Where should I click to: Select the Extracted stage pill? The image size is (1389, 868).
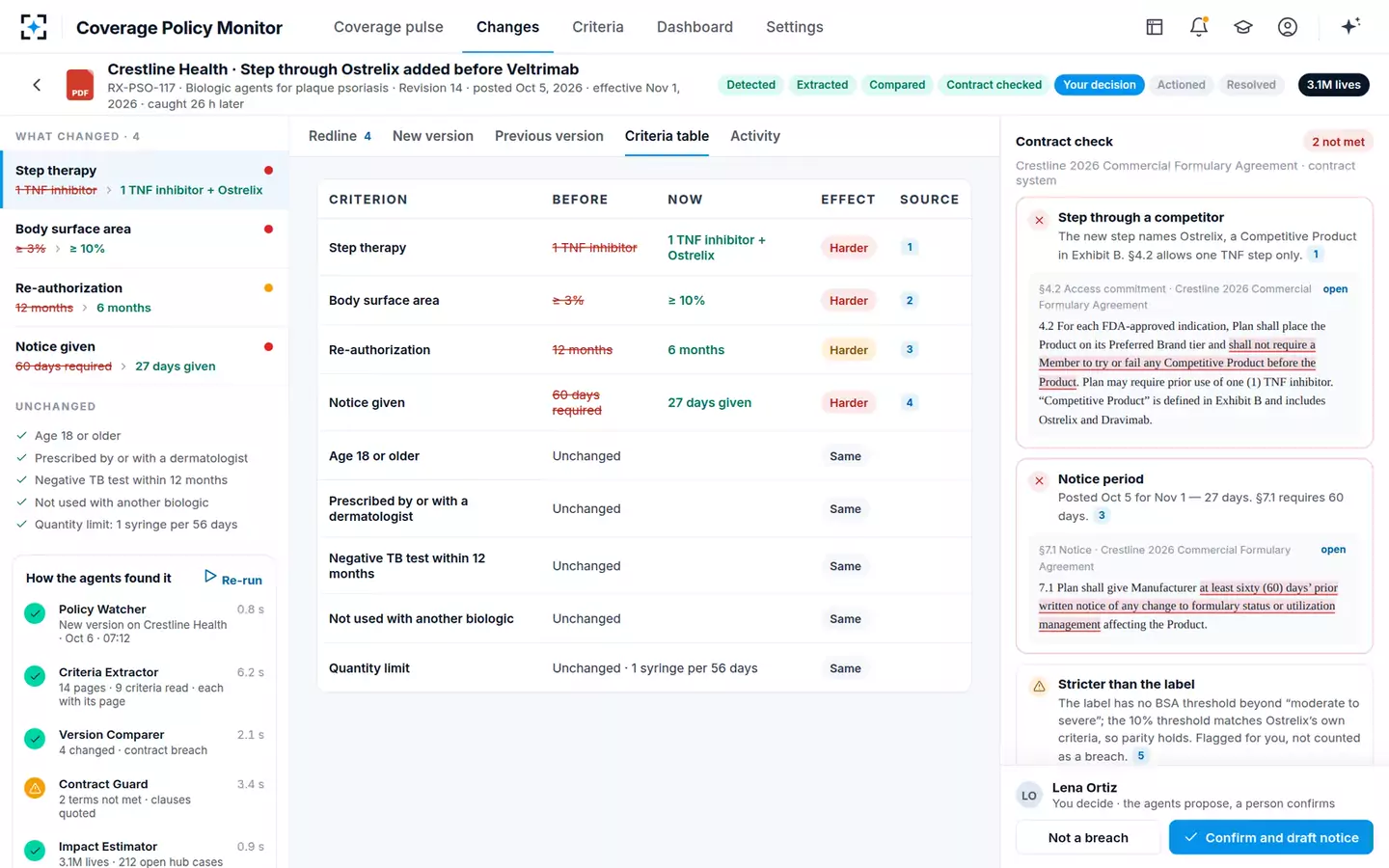(x=822, y=85)
